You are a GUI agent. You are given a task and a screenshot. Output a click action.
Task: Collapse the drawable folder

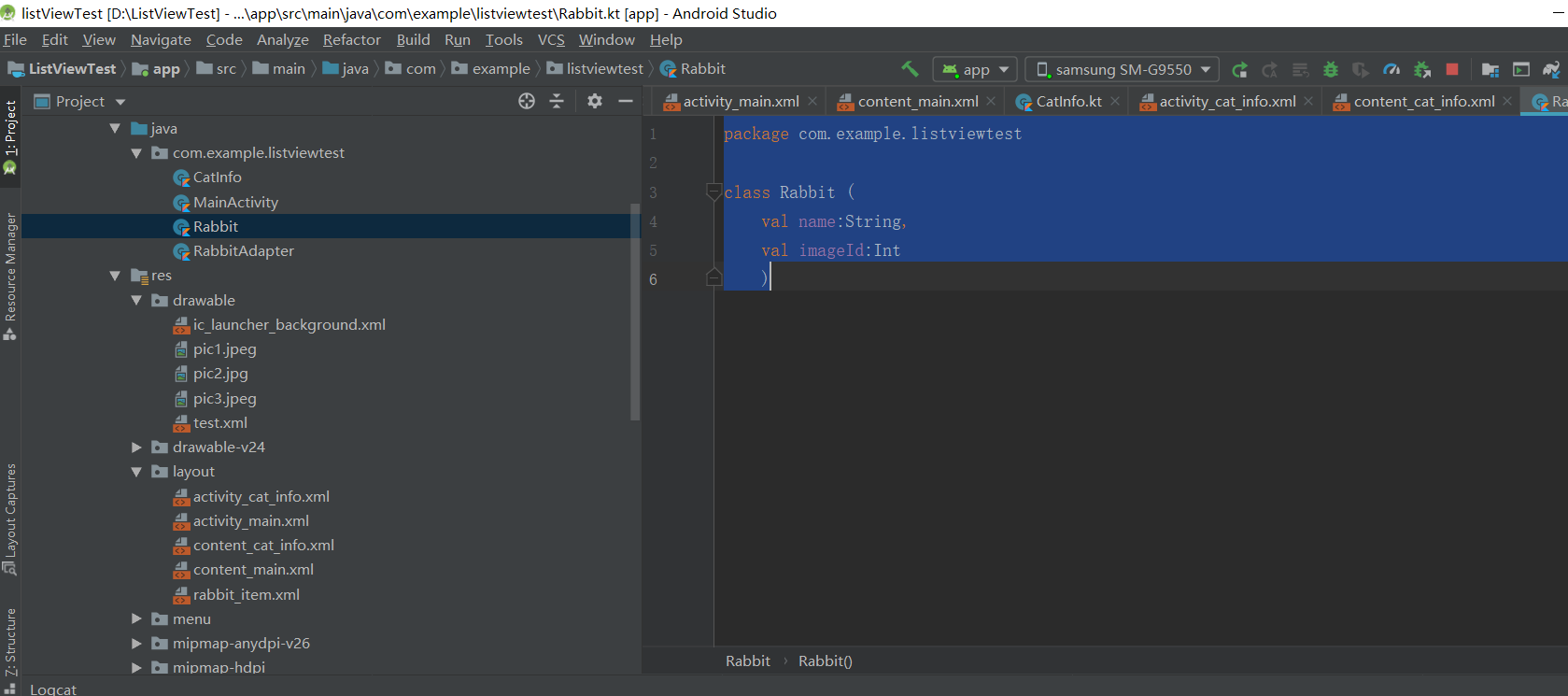tap(136, 300)
